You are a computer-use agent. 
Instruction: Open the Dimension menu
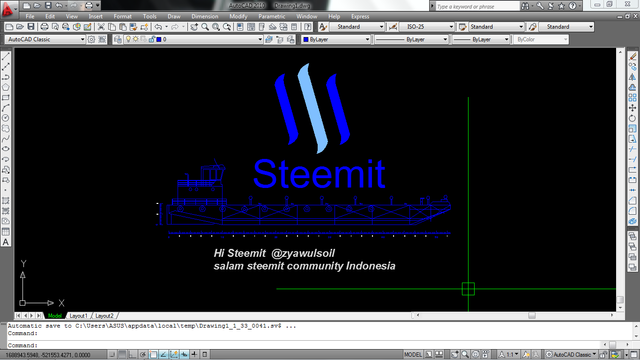coord(205,17)
